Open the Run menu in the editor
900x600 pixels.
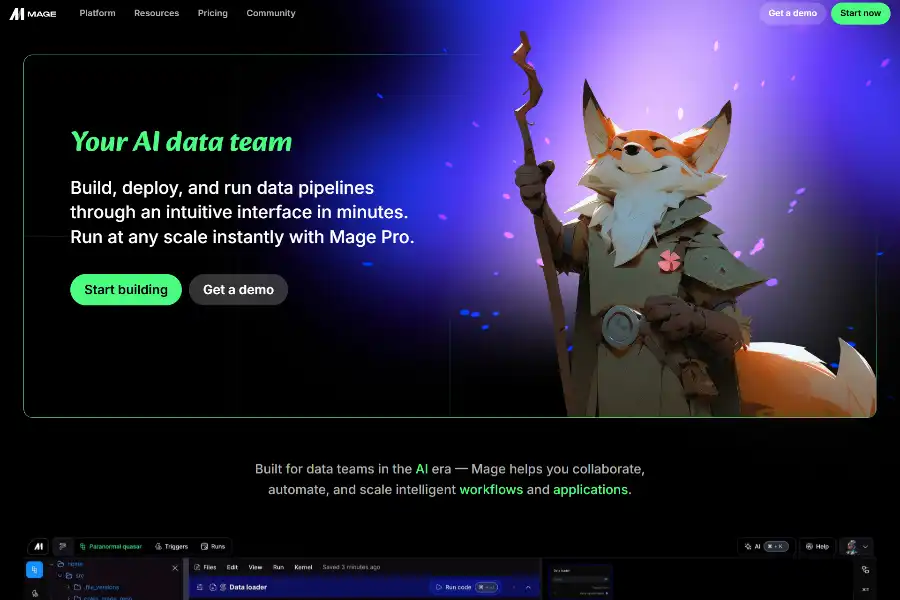[x=278, y=567]
